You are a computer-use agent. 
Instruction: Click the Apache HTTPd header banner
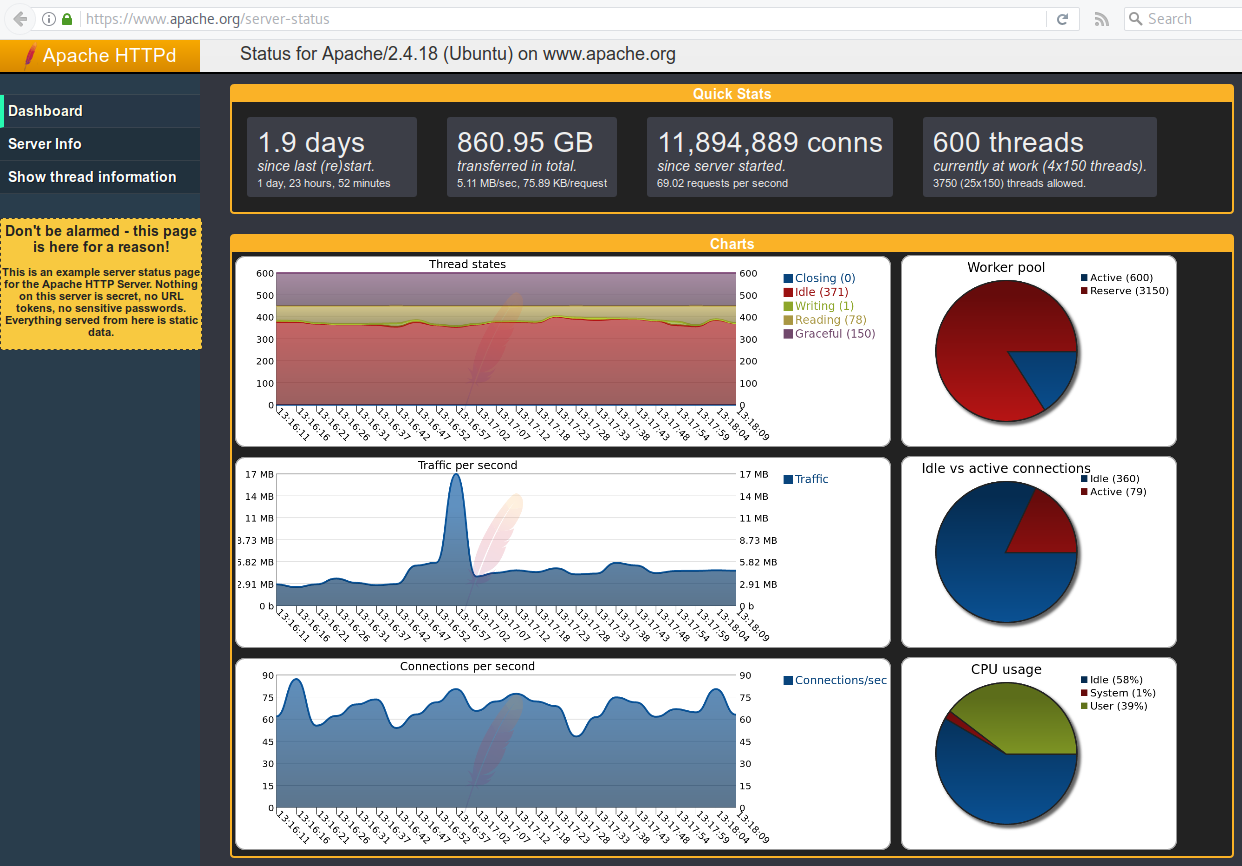pyautogui.click(x=100, y=56)
